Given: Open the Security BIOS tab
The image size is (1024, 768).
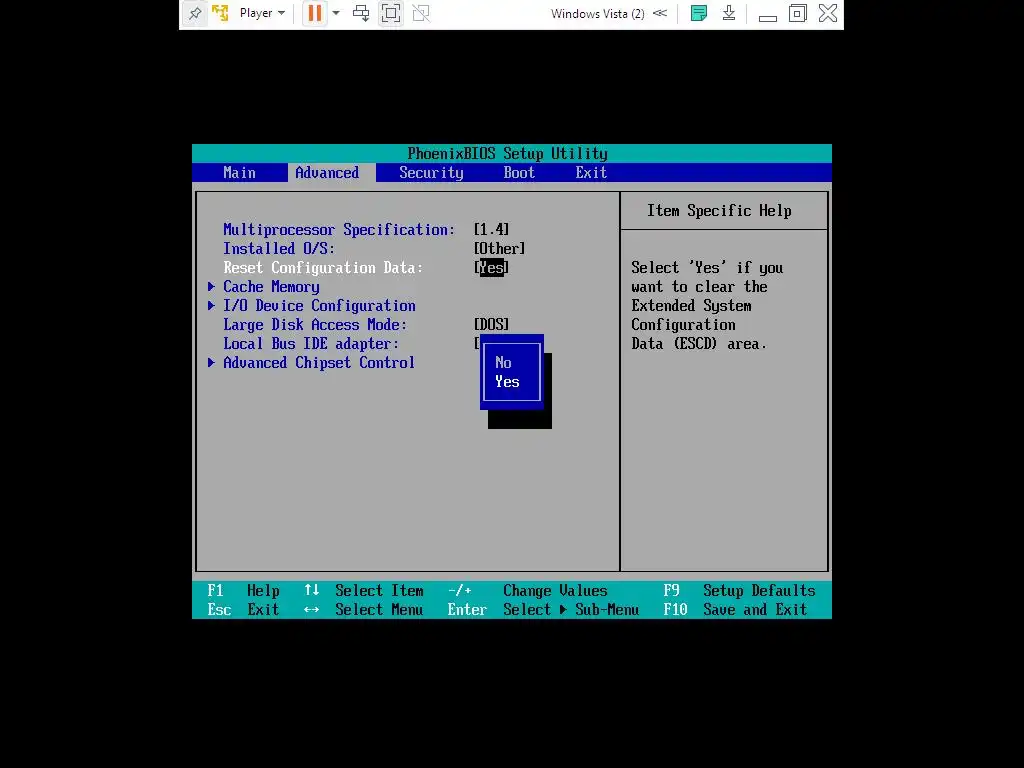Looking at the screenshot, I should click(x=431, y=172).
